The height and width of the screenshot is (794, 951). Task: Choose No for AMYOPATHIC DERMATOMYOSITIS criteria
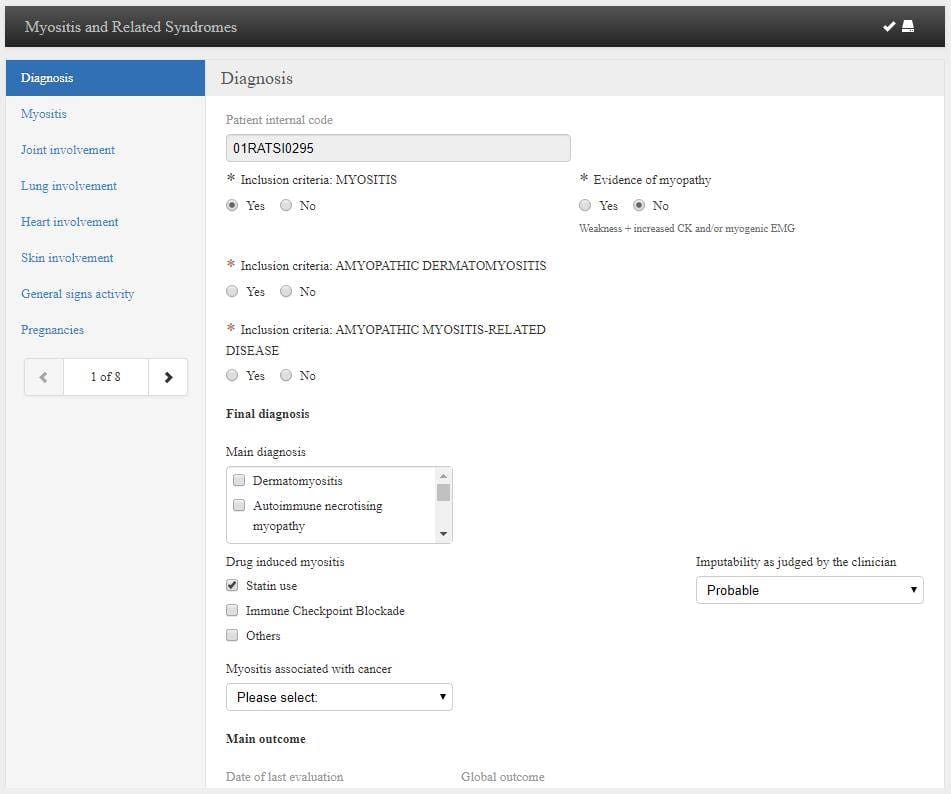click(286, 292)
